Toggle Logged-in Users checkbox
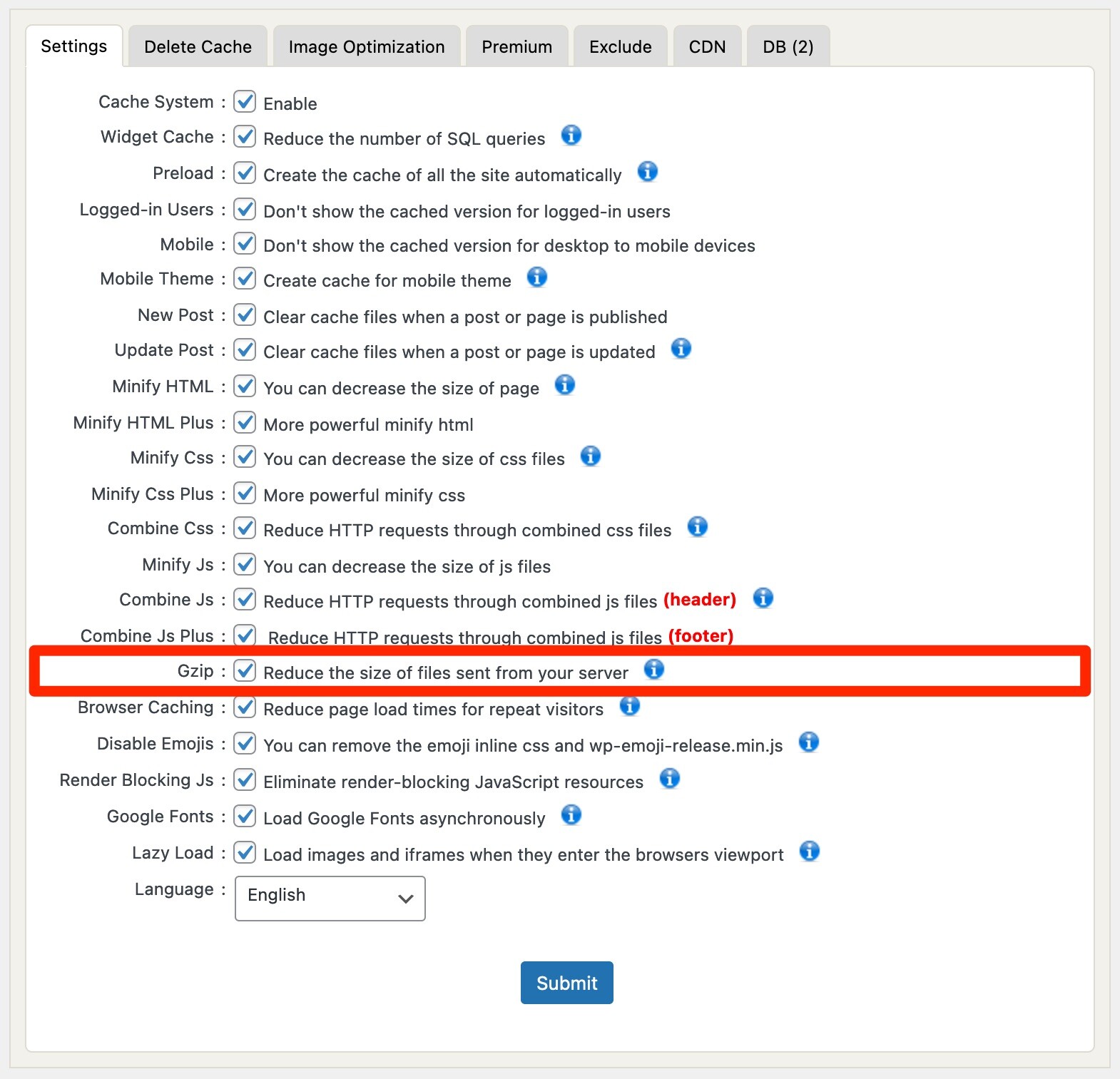The width and height of the screenshot is (1120, 1079). pyautogui.click(x=245, y=209)
